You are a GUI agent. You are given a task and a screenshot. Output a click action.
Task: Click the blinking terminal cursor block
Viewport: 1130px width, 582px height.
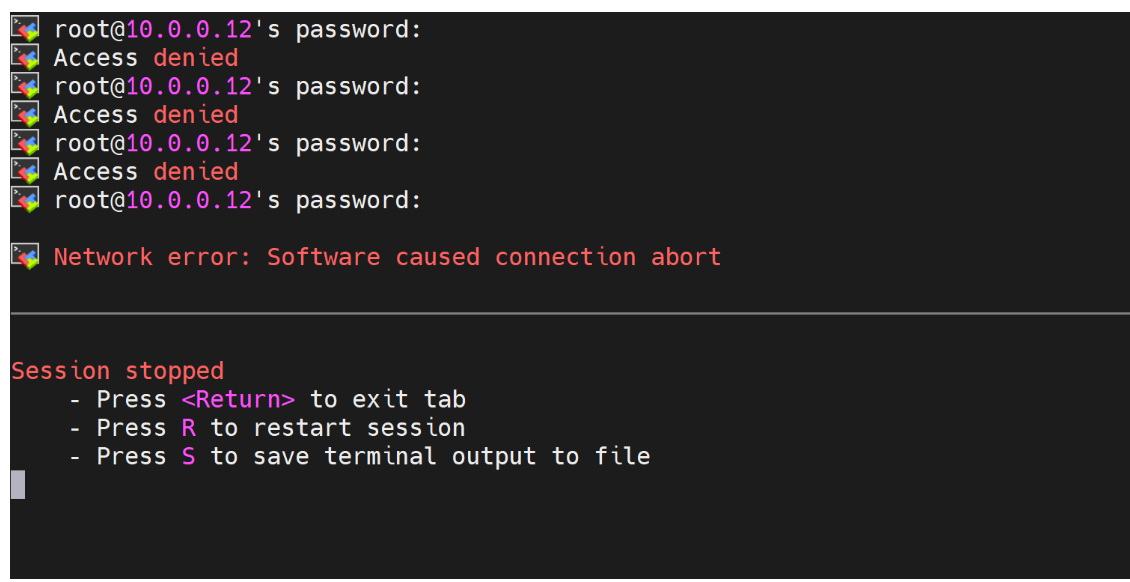tap(18, 485)
